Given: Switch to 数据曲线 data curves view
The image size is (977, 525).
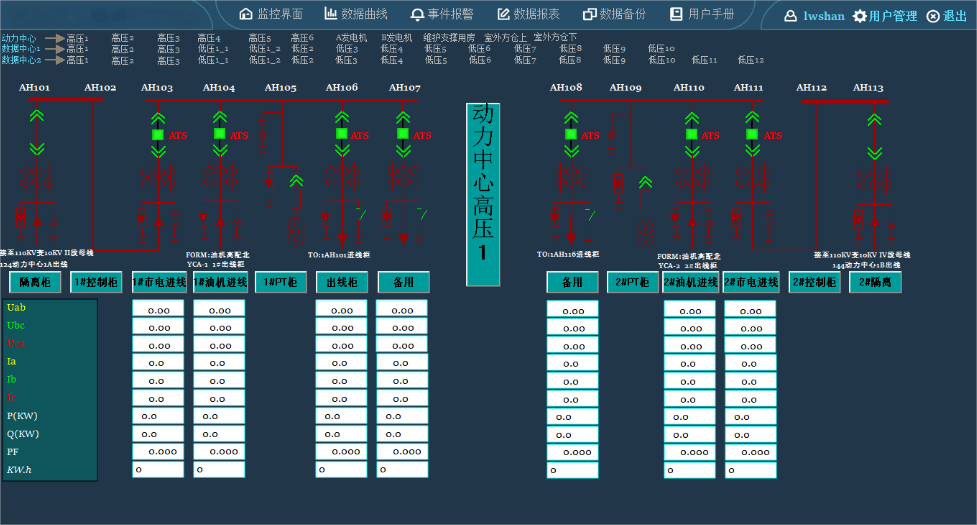Looking at the screenshot, I should pyautogui.click(x=356, y=14).
